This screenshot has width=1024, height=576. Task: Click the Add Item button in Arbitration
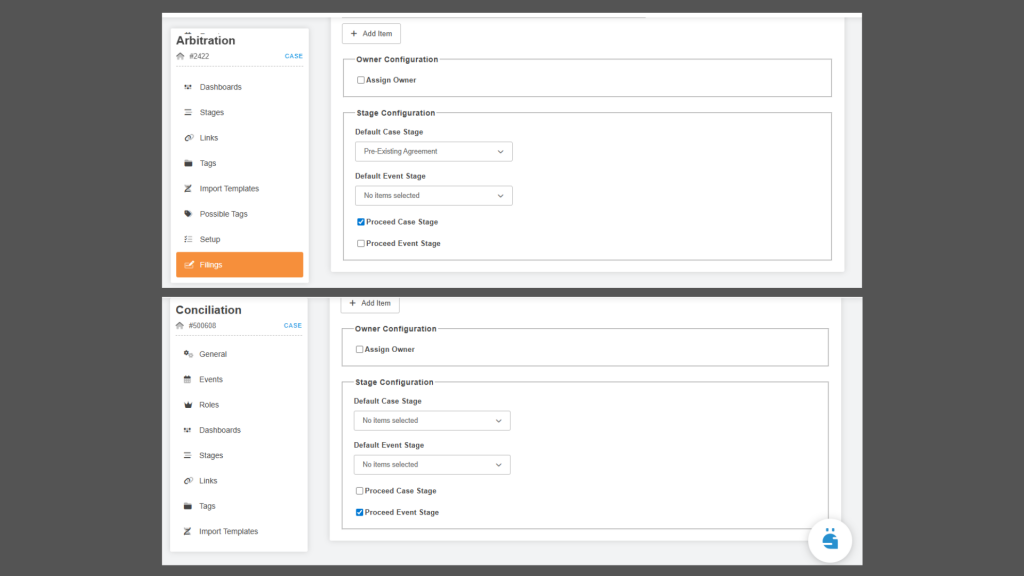pos(372,34)
